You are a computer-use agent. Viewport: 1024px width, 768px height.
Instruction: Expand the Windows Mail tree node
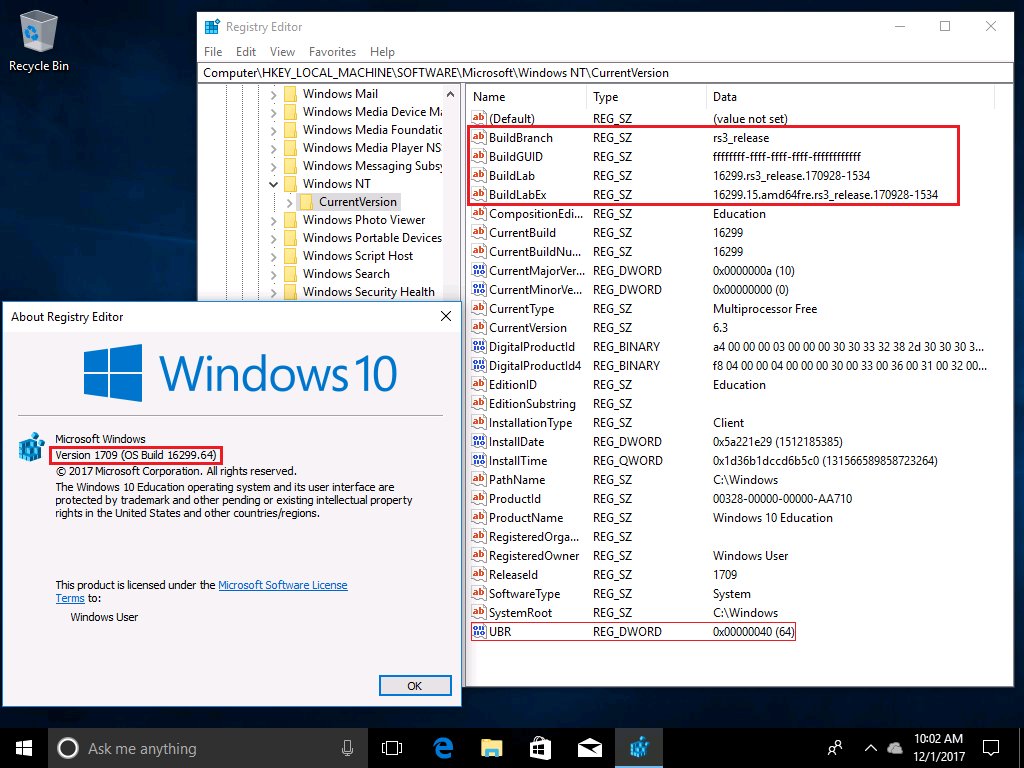(x=273, y=95)
